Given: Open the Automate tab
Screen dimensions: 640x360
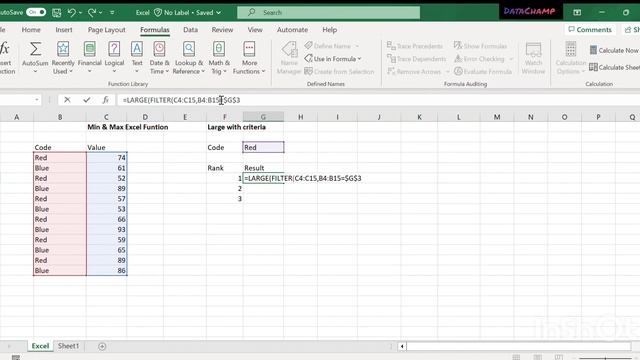Looking at the screenshot, I should pyautogui.click(x=292, y=30).
